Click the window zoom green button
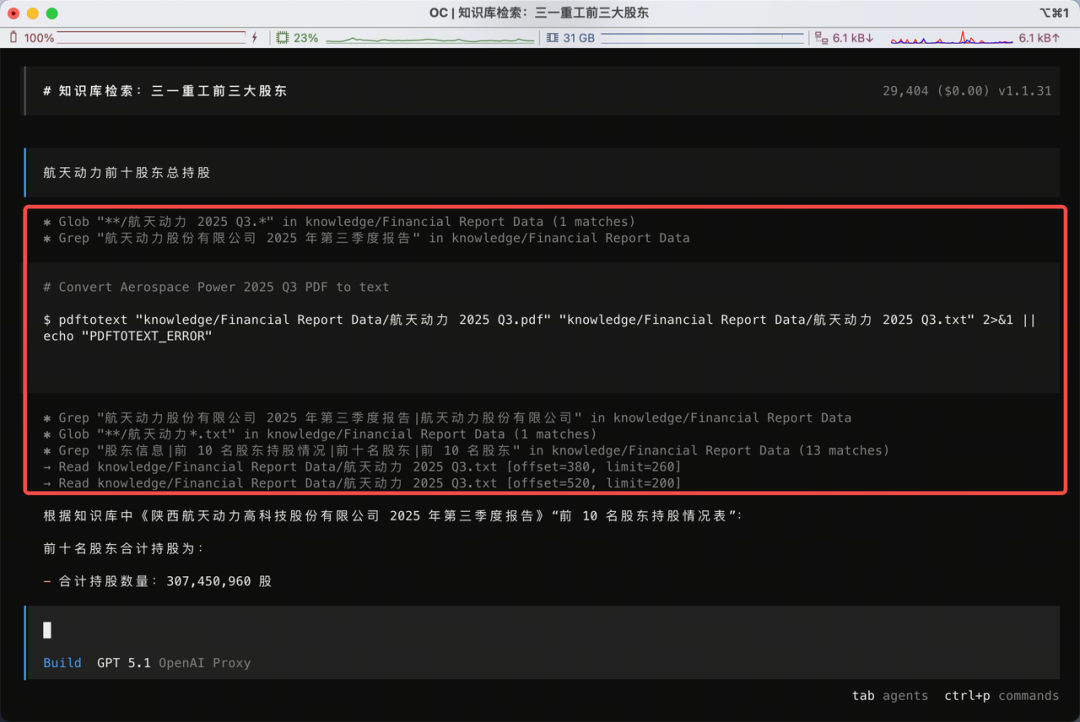The width and height of the screenshot is (1080, 722). [52, 13]
